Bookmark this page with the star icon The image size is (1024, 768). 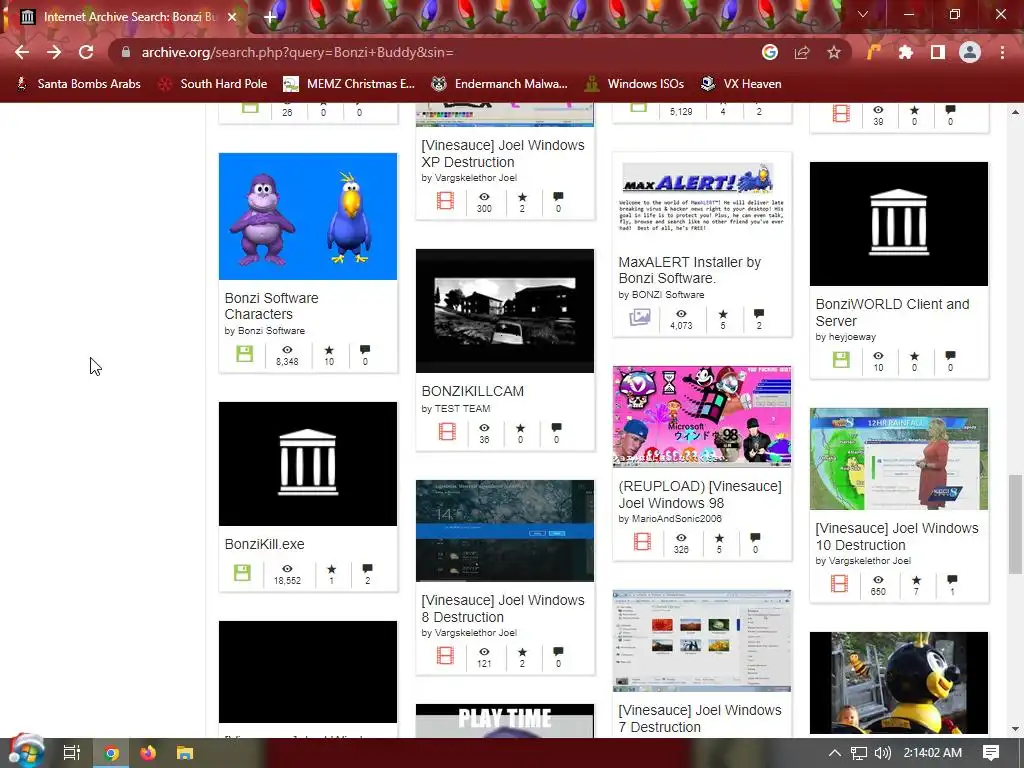pos(834,52)
